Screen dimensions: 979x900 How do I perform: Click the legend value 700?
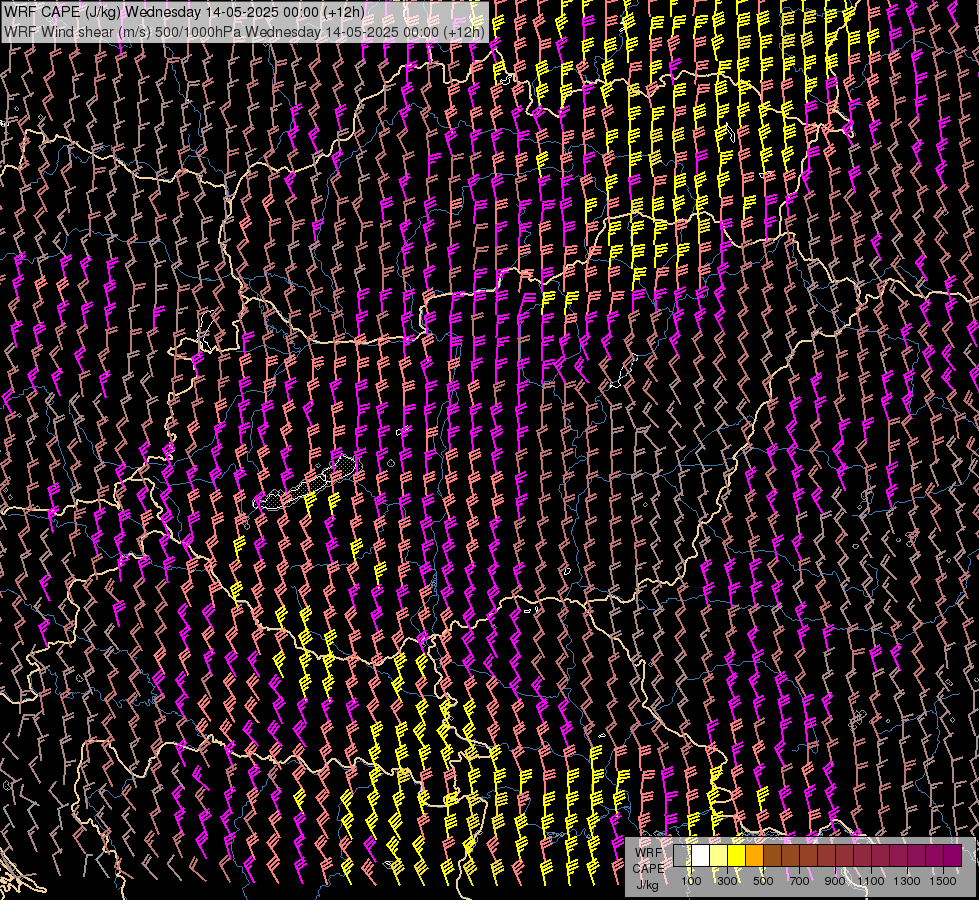click(x=799, y=881)
